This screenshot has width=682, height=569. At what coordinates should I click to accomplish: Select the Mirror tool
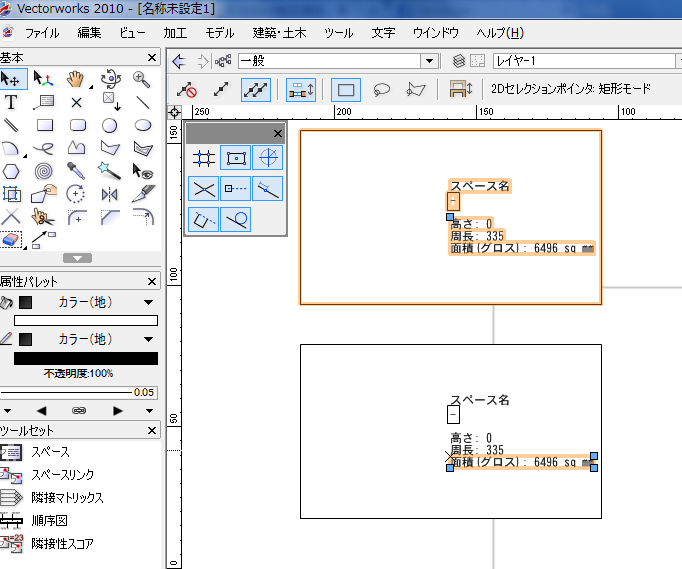(x=109, y=194)
